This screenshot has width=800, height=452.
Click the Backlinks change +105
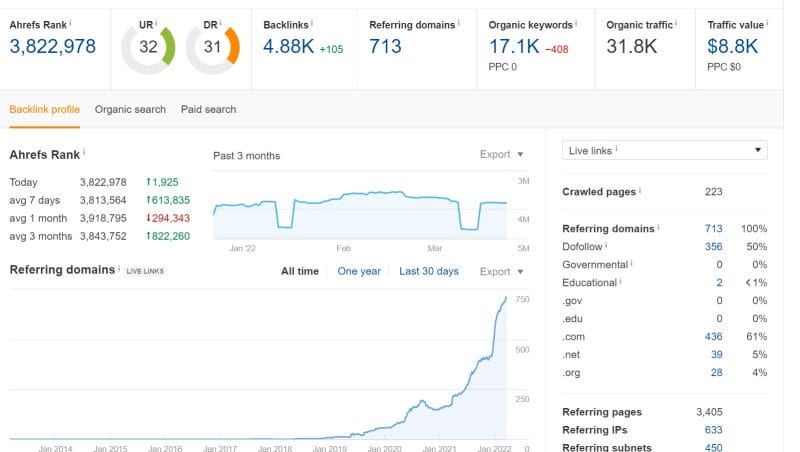[331, 49]
